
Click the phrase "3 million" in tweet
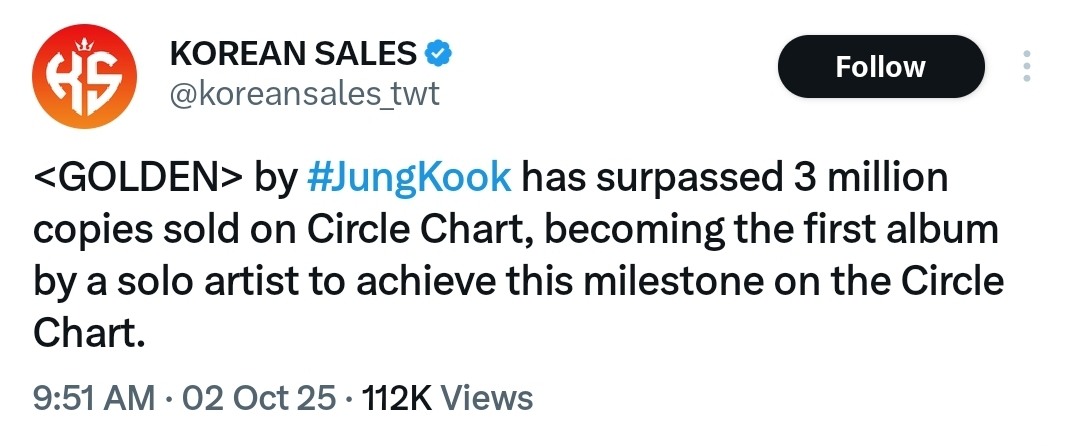[863, 179]
